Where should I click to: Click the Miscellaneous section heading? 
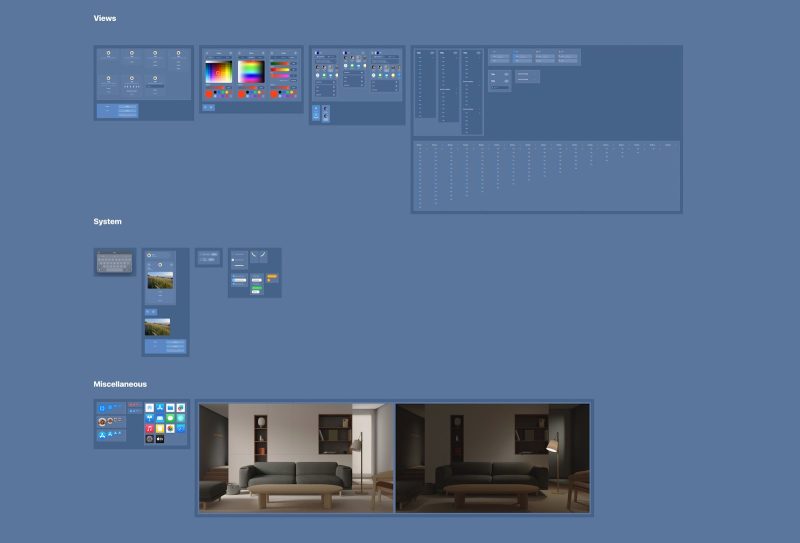(x=120, y=384)
